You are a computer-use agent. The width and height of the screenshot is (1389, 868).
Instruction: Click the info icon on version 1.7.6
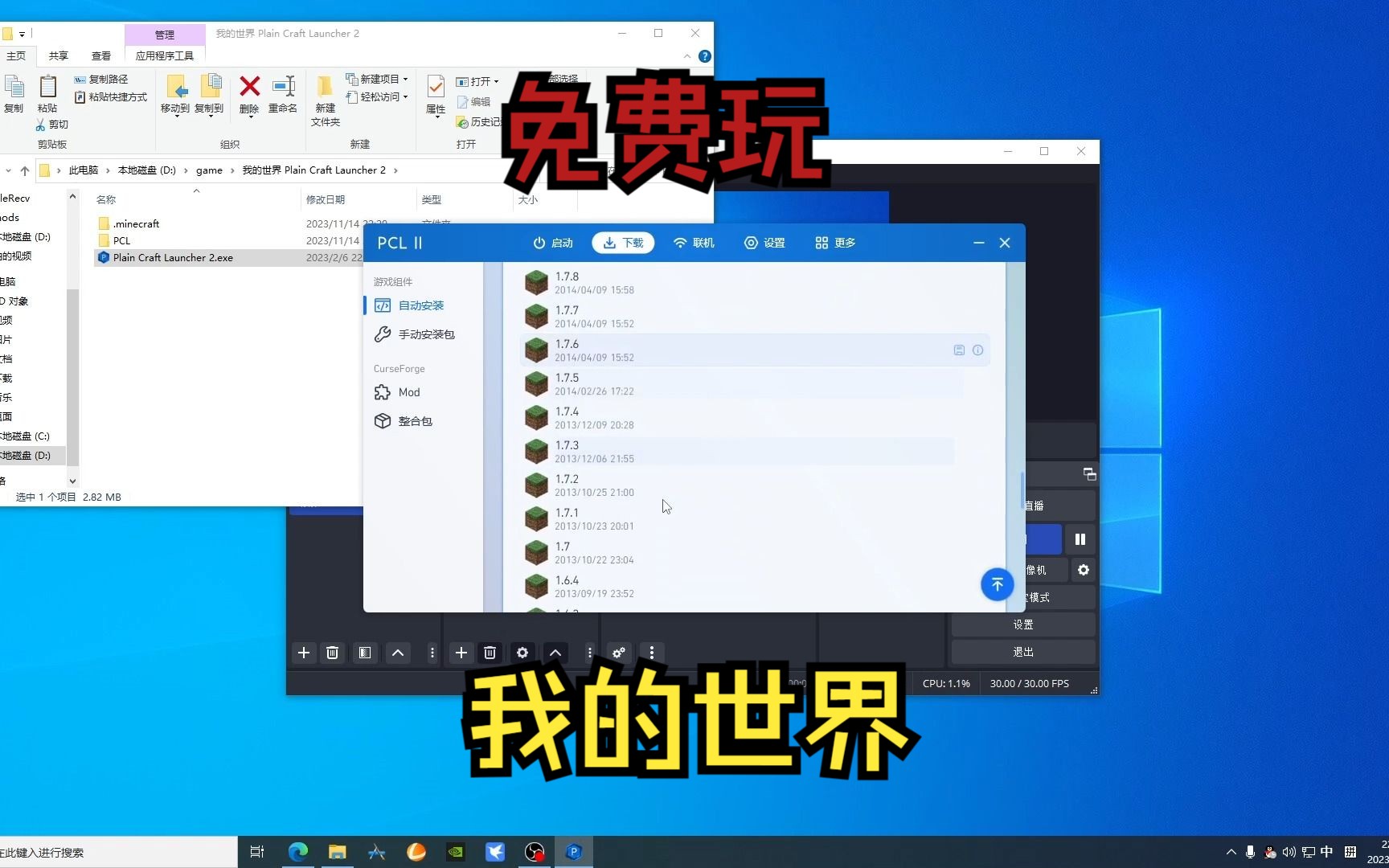point(977,350)
